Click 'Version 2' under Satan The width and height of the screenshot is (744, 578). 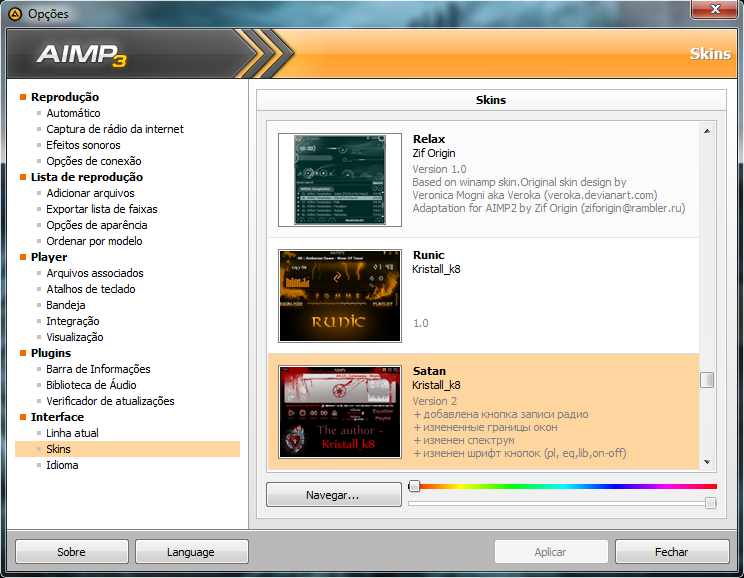coord(435,401)
